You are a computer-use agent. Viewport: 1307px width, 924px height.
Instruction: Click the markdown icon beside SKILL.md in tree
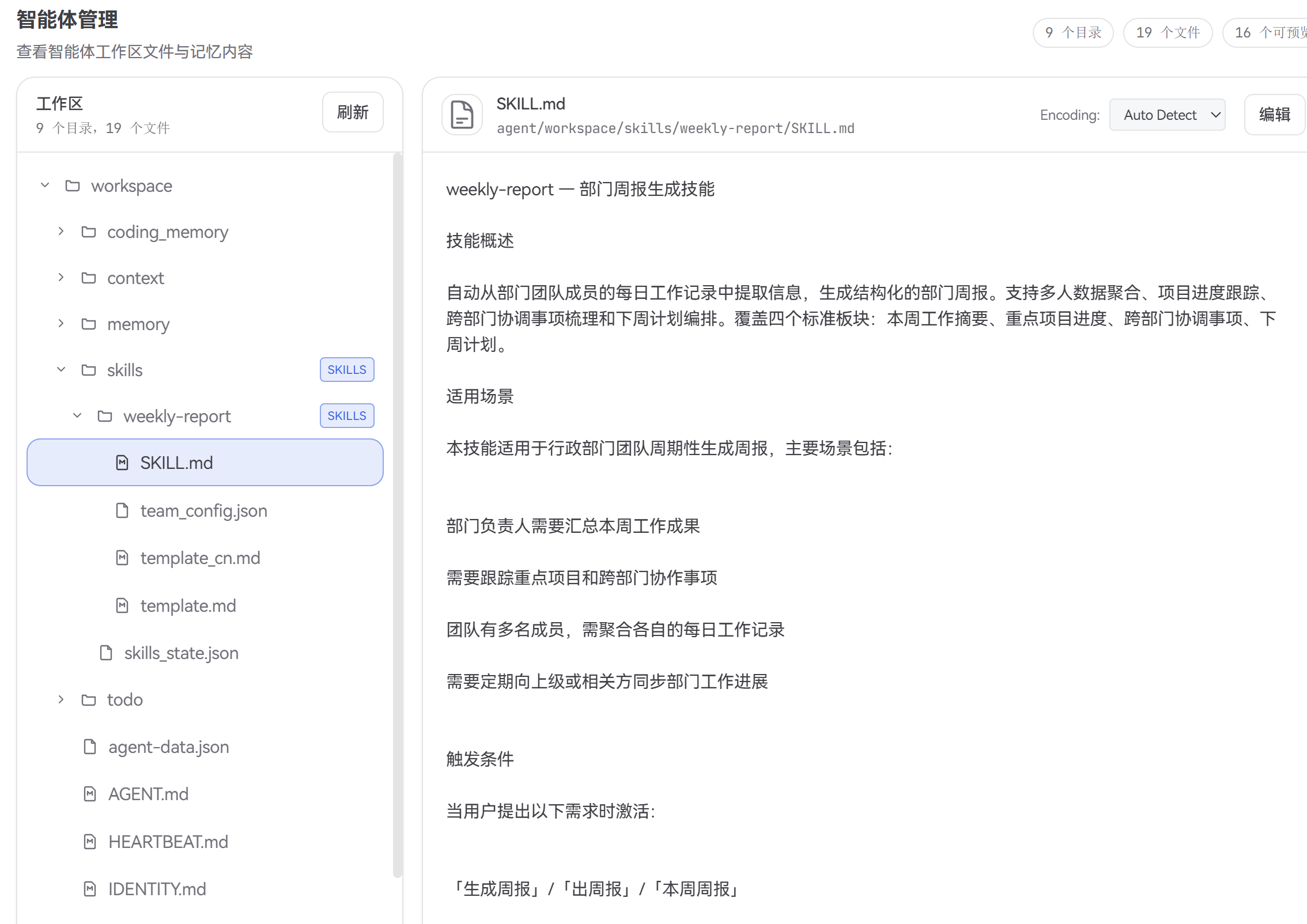(x=122, y=463)
